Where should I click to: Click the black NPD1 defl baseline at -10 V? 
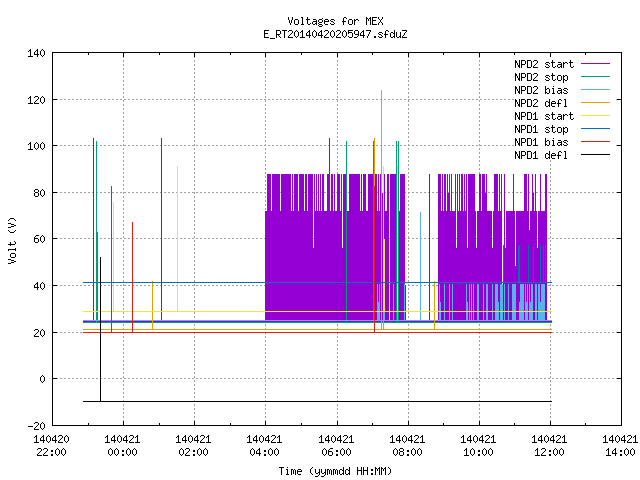tap(317, 401)
